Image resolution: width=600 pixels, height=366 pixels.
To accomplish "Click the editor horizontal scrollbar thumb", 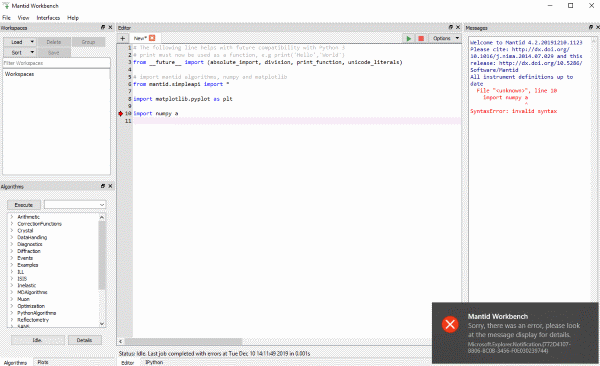I will point(184,341).
